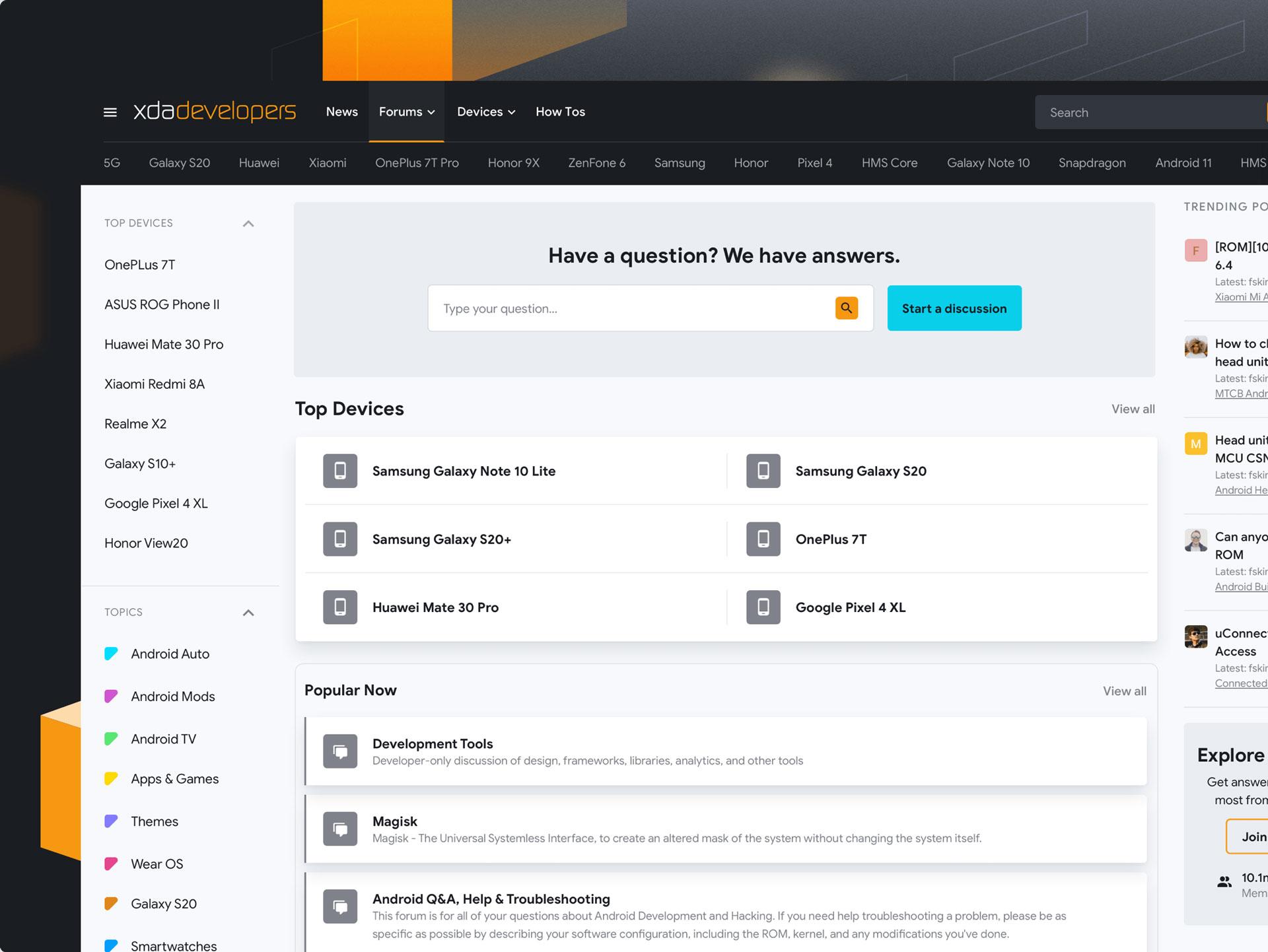Select the Themes topic icon

[111, 821]
